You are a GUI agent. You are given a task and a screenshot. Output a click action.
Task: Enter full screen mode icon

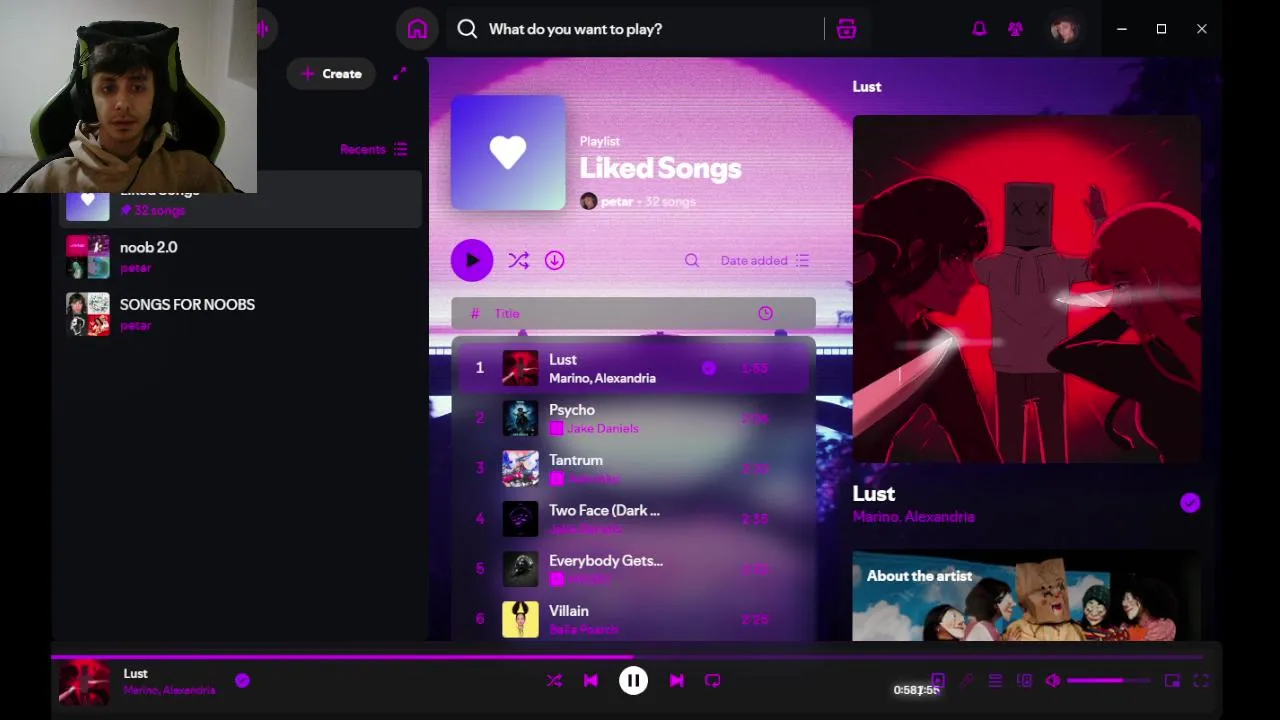point(1201,681)
